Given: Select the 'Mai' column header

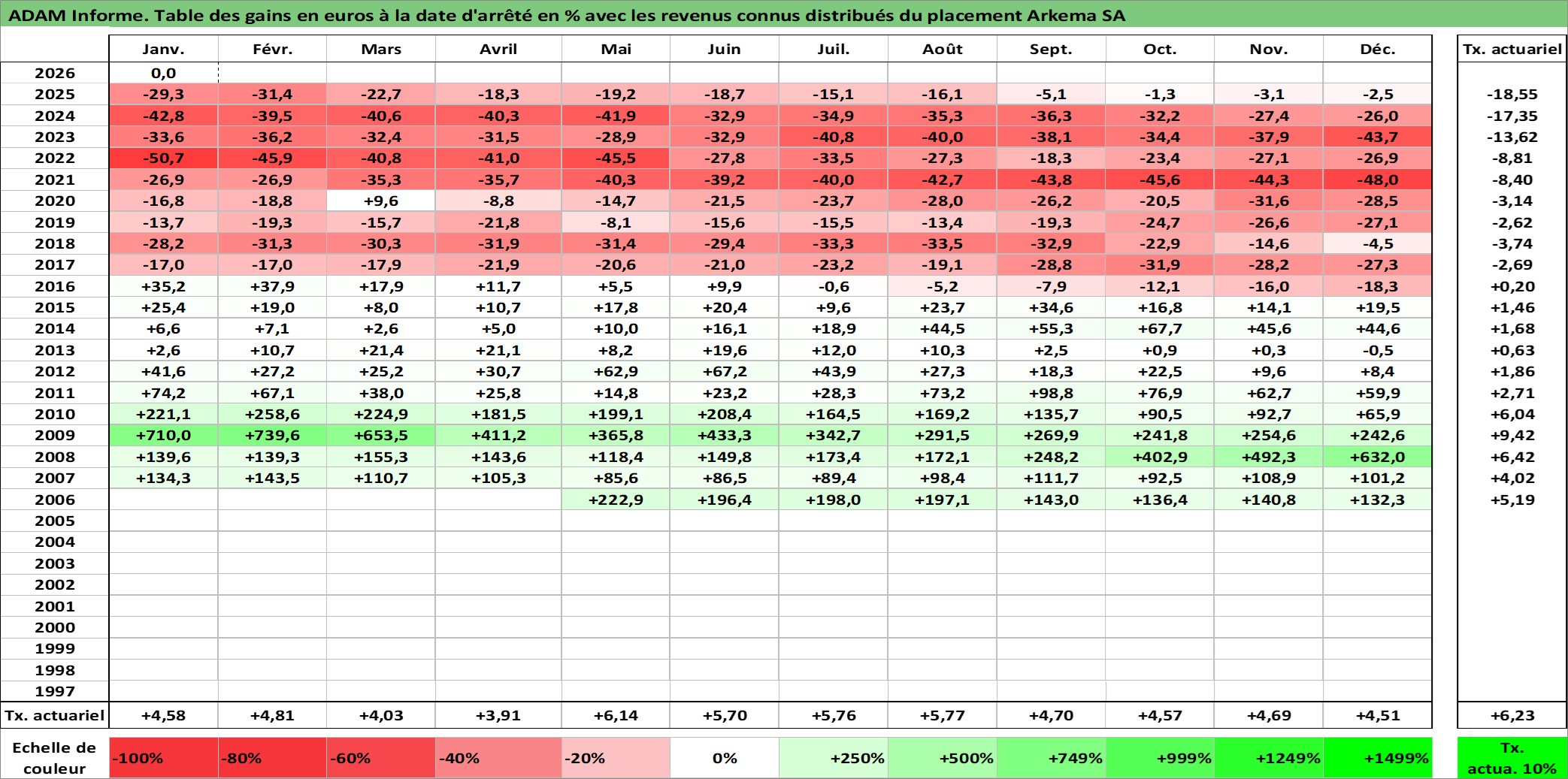Looking at the screenshot, I should point(616,49).
